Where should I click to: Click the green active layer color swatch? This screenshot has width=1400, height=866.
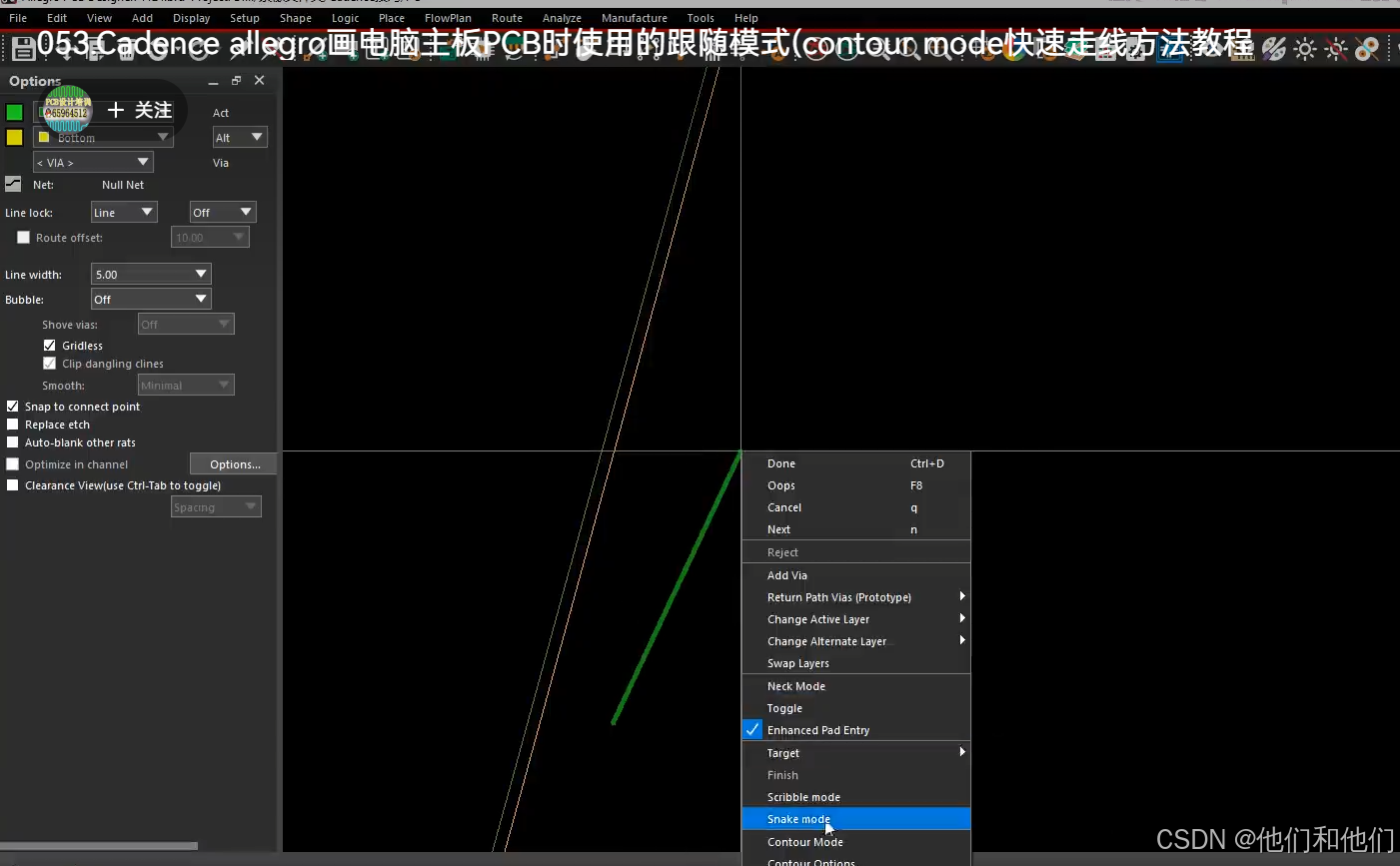[x=14, y=112]
